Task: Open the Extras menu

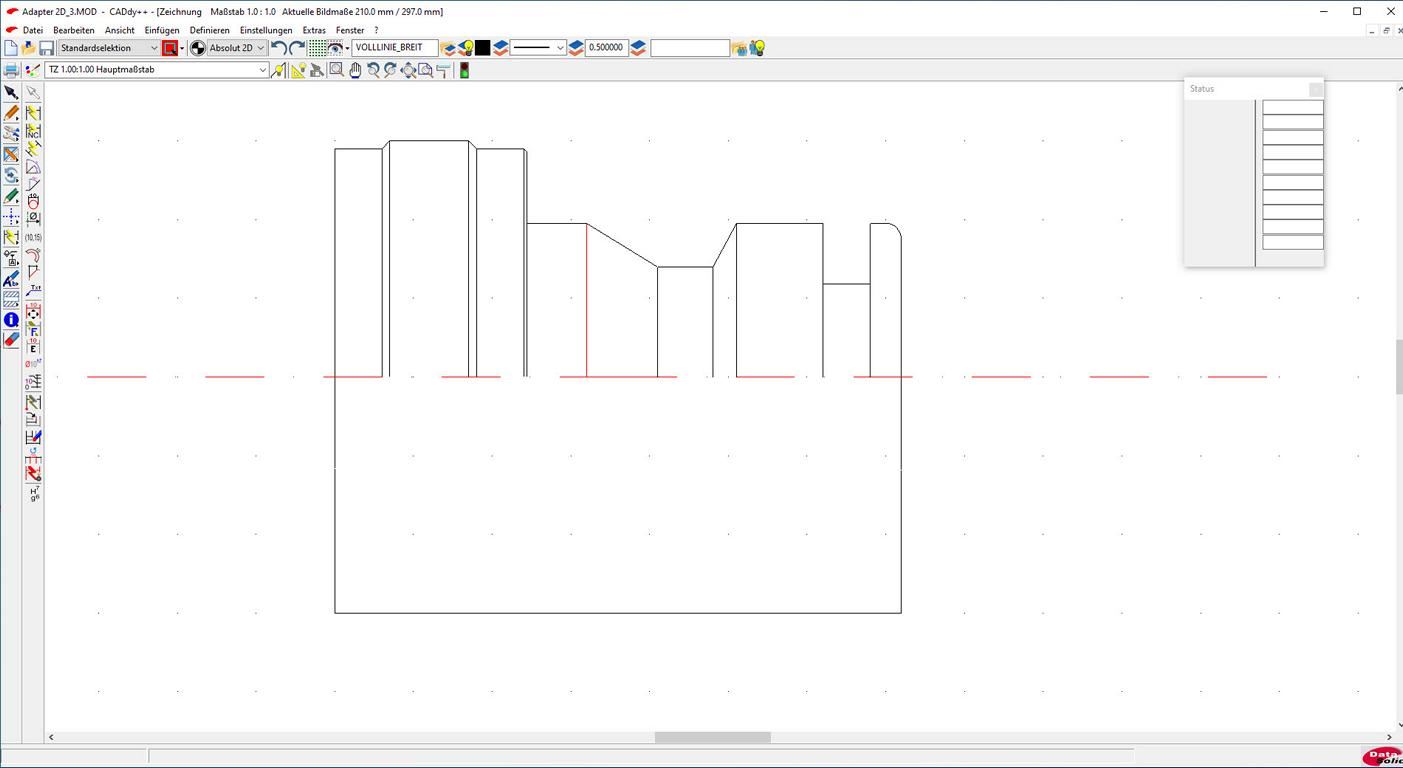Action: point(314,30)
